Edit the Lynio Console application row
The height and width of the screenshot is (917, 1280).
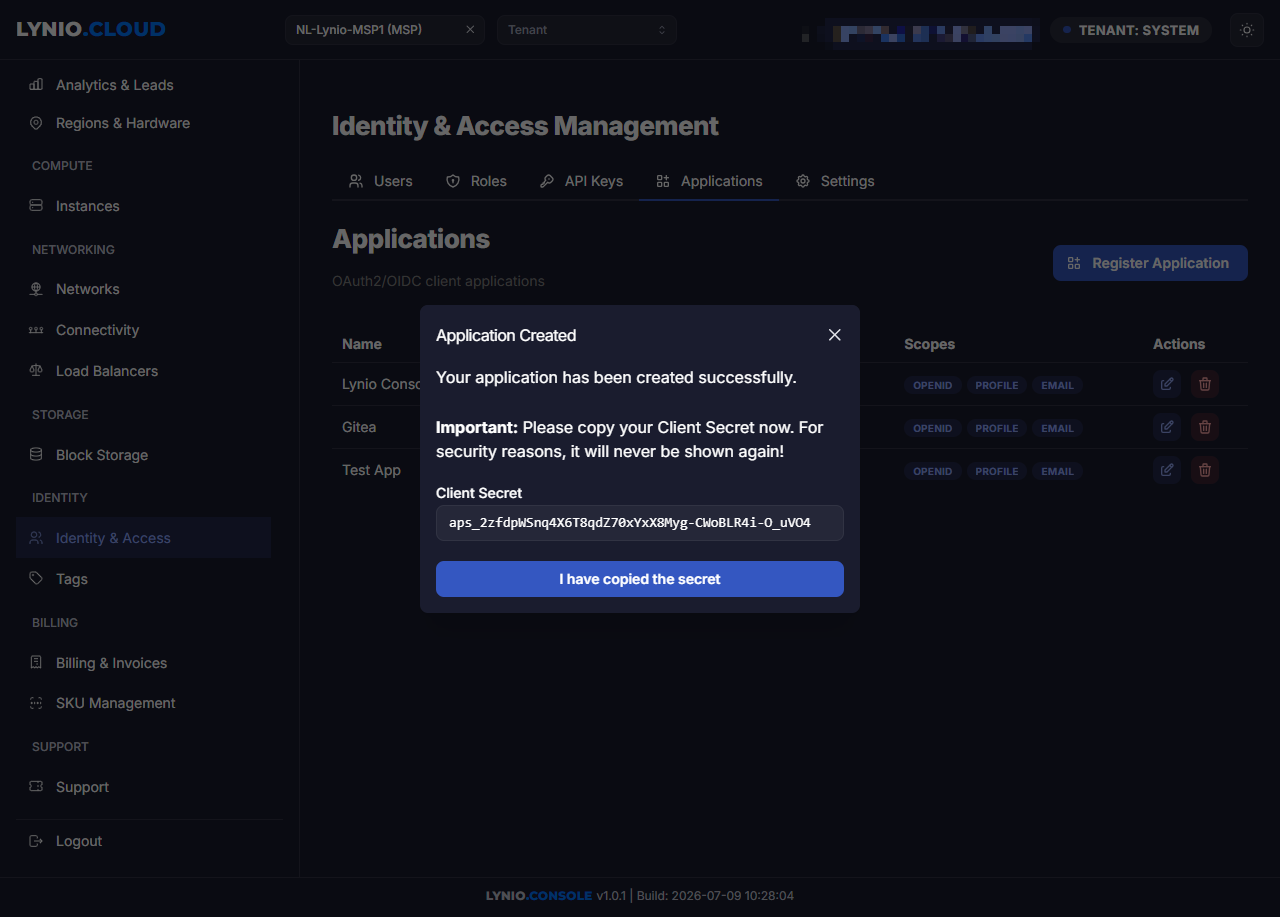pyautogui.click(x=1167, y=384)
